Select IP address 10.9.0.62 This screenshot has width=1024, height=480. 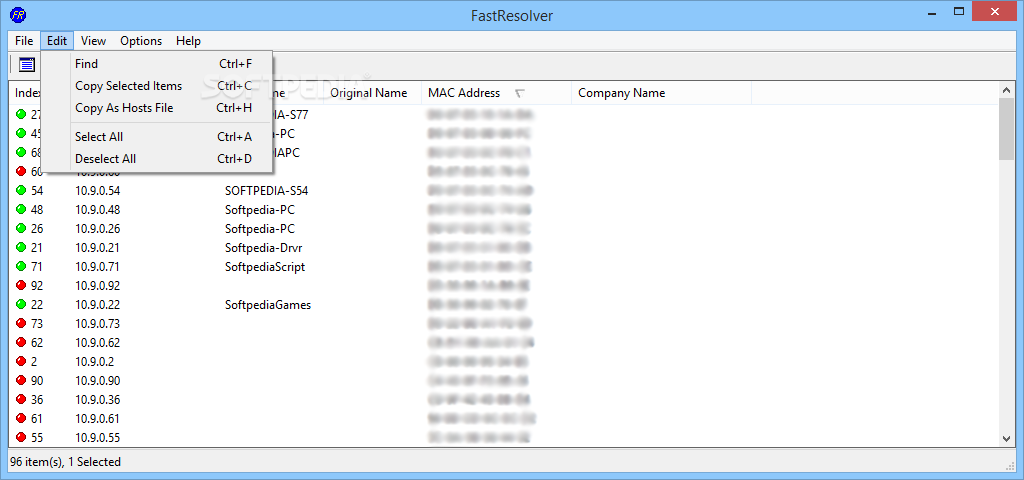98,343
